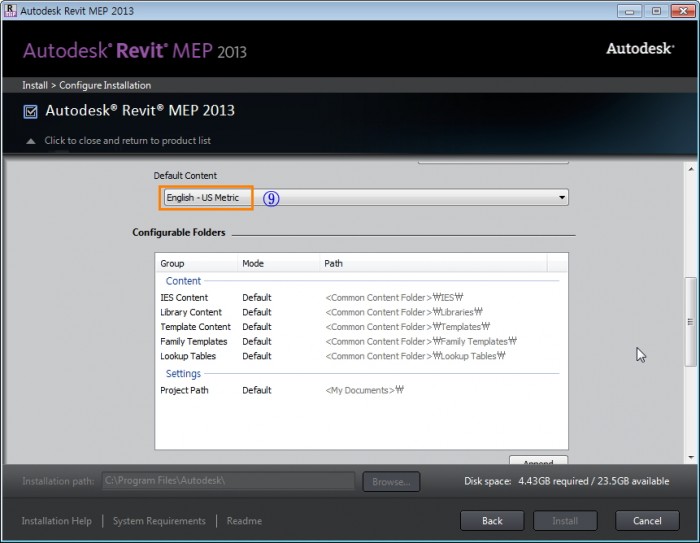Select the IES Content folder row
This screenshot has width=700, height=543.
184,298
